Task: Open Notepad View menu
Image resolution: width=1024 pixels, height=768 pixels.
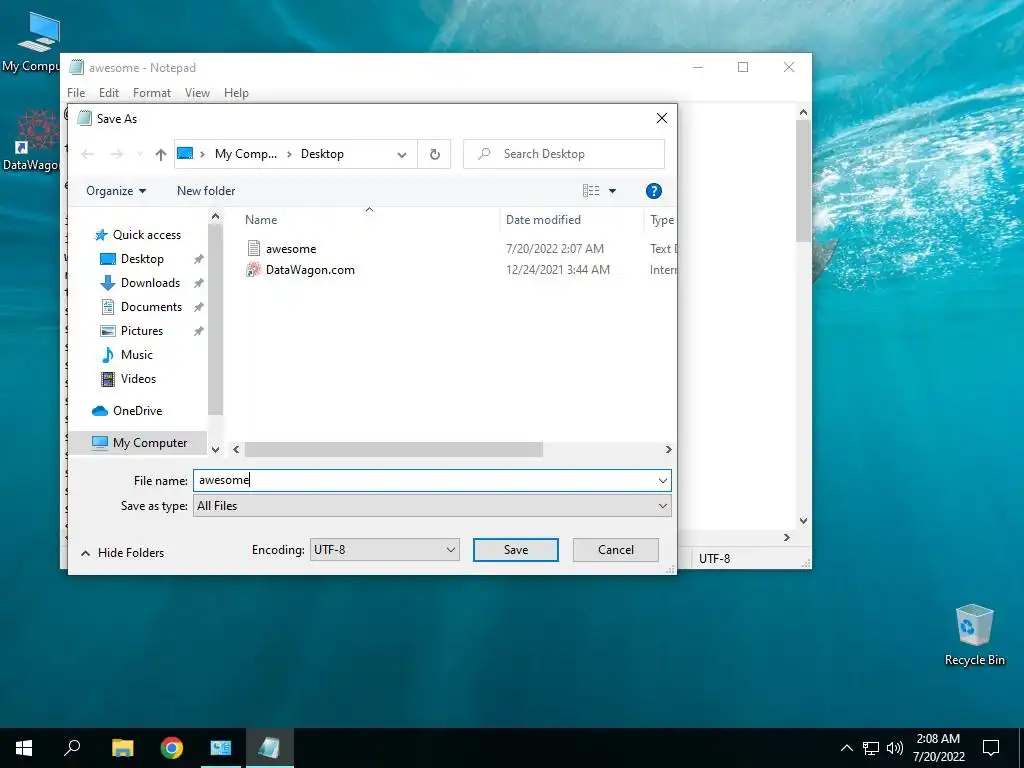Action: (197, 93)
